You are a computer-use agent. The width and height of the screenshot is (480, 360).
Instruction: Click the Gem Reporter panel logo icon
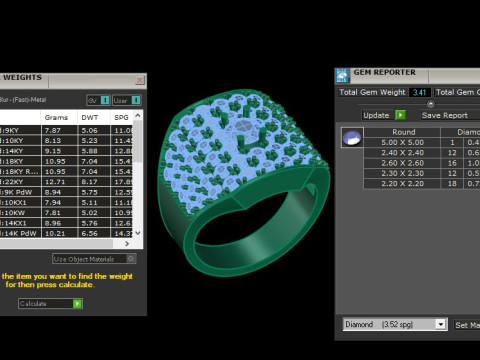pos(342,75)
